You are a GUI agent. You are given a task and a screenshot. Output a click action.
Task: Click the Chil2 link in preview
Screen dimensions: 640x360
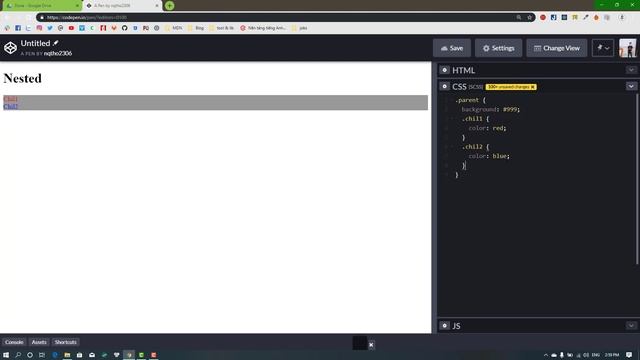[x=10, y=106]
